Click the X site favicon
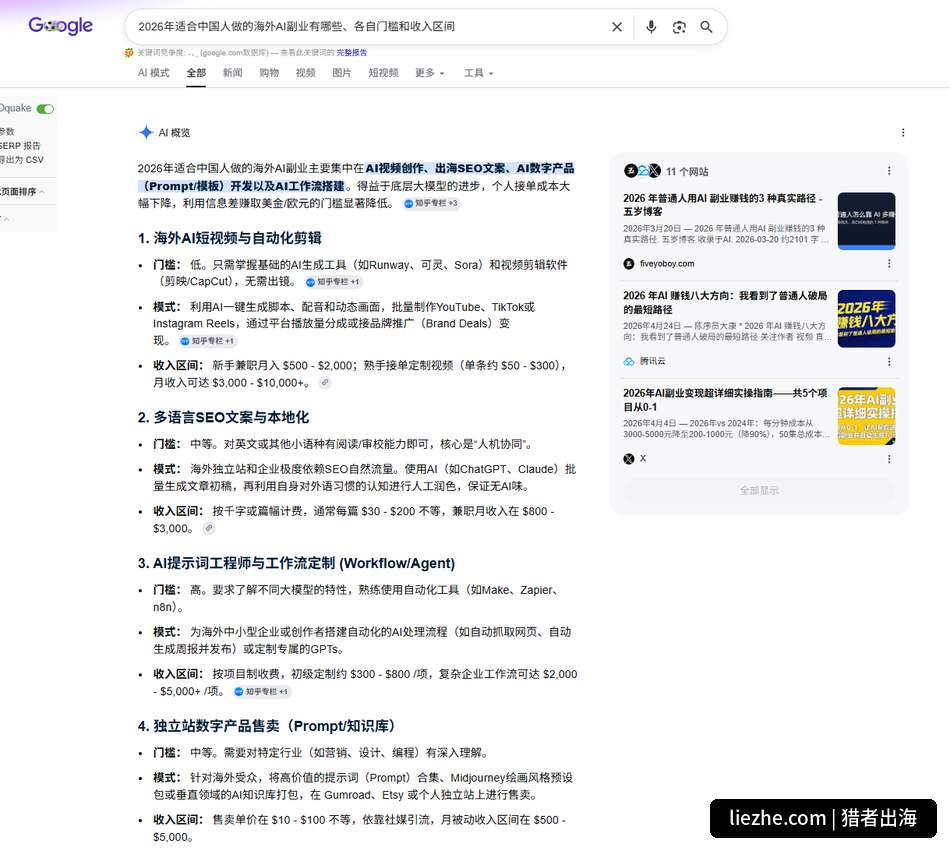The width and height of the screenshot is (950, 851). click(629, 459)
